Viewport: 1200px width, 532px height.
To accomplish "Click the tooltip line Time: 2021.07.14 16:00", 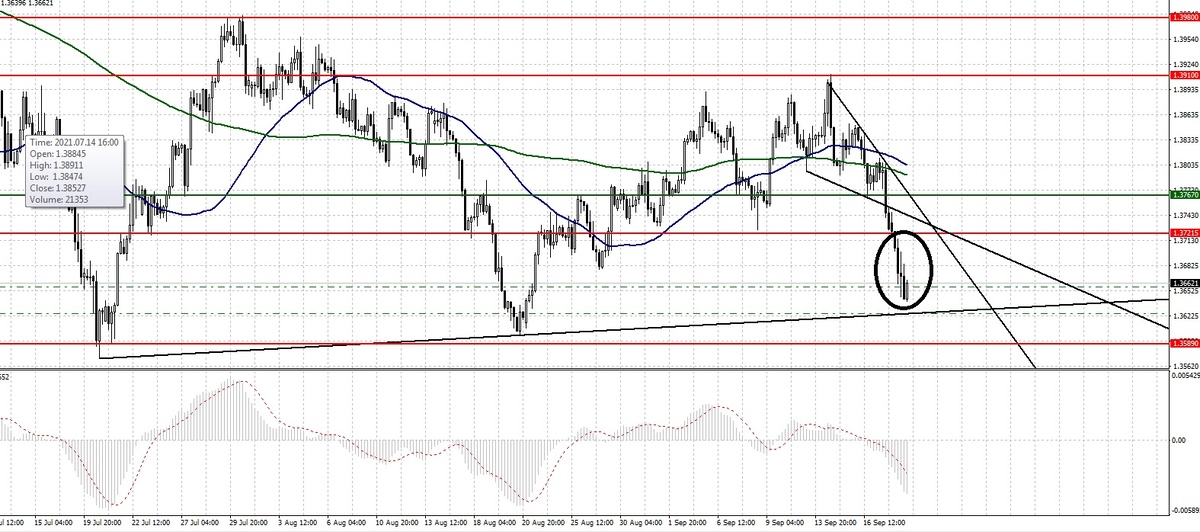I will coord(74,143).
